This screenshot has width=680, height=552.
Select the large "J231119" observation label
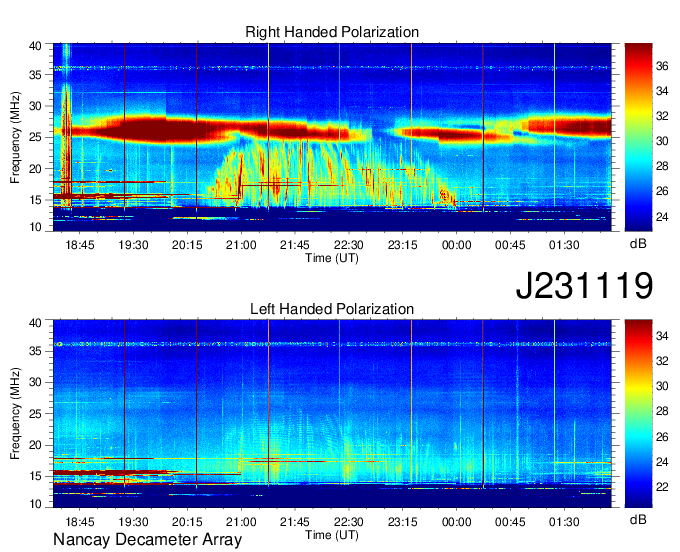[x=584, y=285]
